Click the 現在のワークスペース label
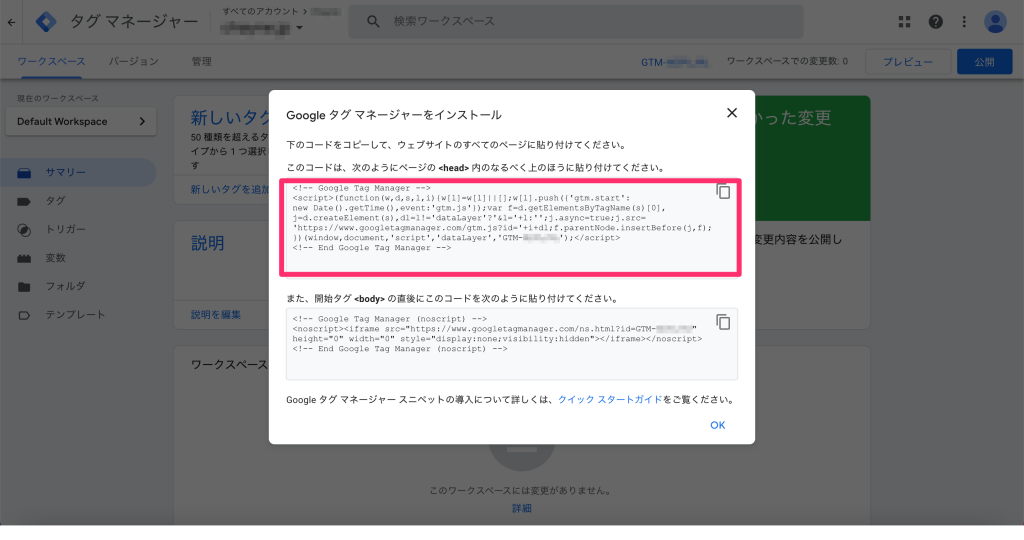 (58, 98)
